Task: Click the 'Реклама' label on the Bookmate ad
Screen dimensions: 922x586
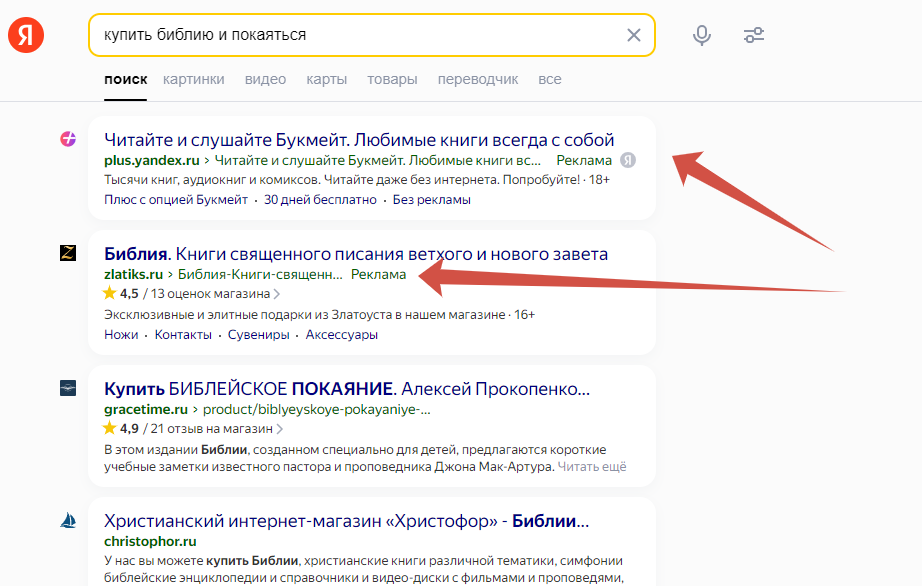Action: pos(584,160)
